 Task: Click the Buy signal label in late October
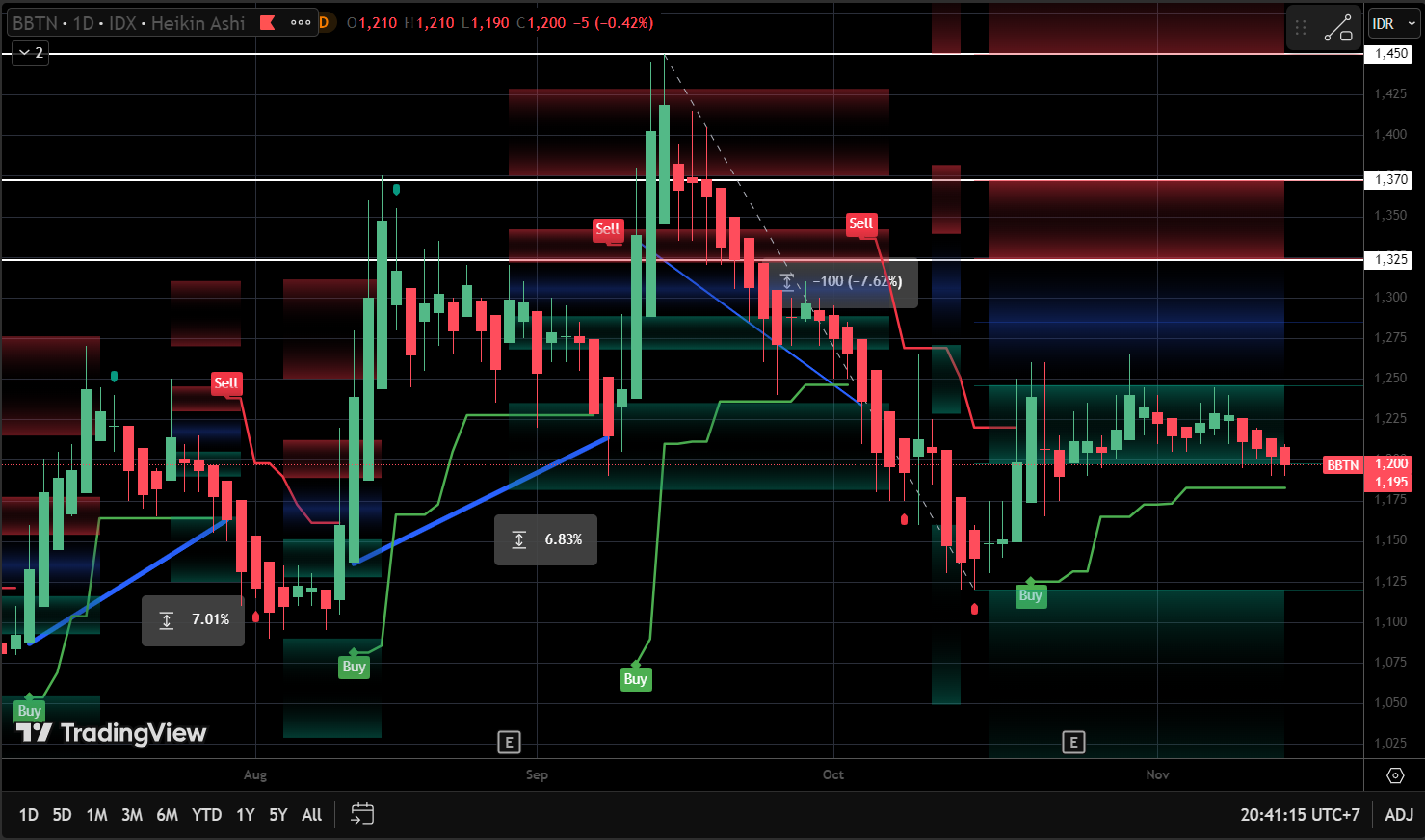[1030, 595]
